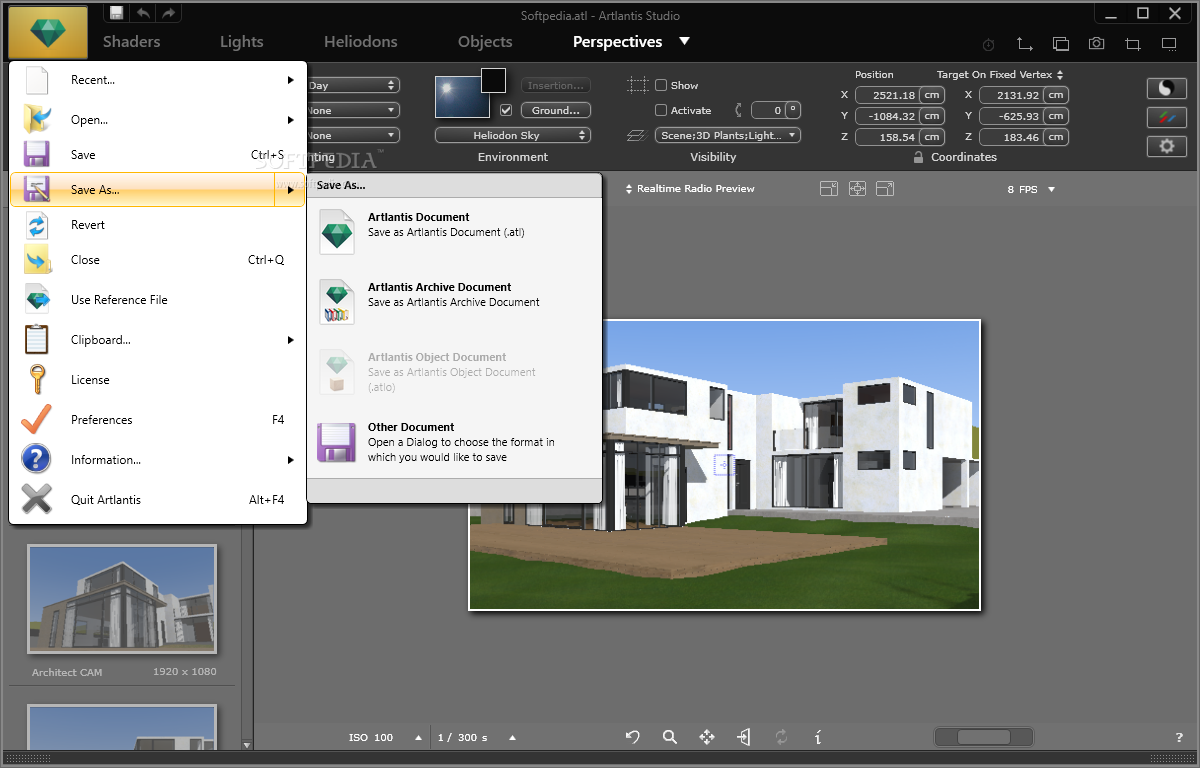
Task: Click the display screen icon with dots
Action: [x=1169, y=44]
